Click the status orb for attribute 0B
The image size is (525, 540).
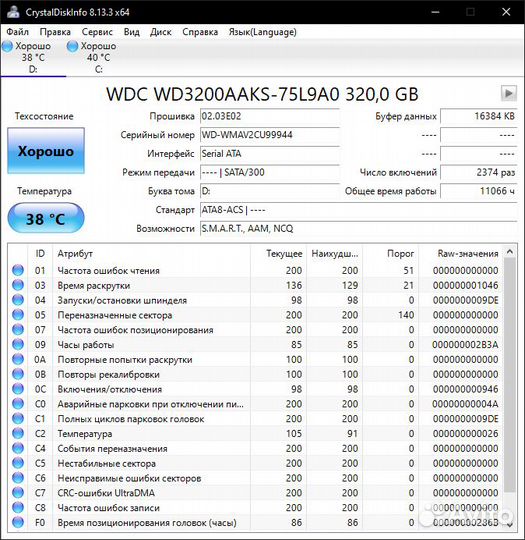18,374
